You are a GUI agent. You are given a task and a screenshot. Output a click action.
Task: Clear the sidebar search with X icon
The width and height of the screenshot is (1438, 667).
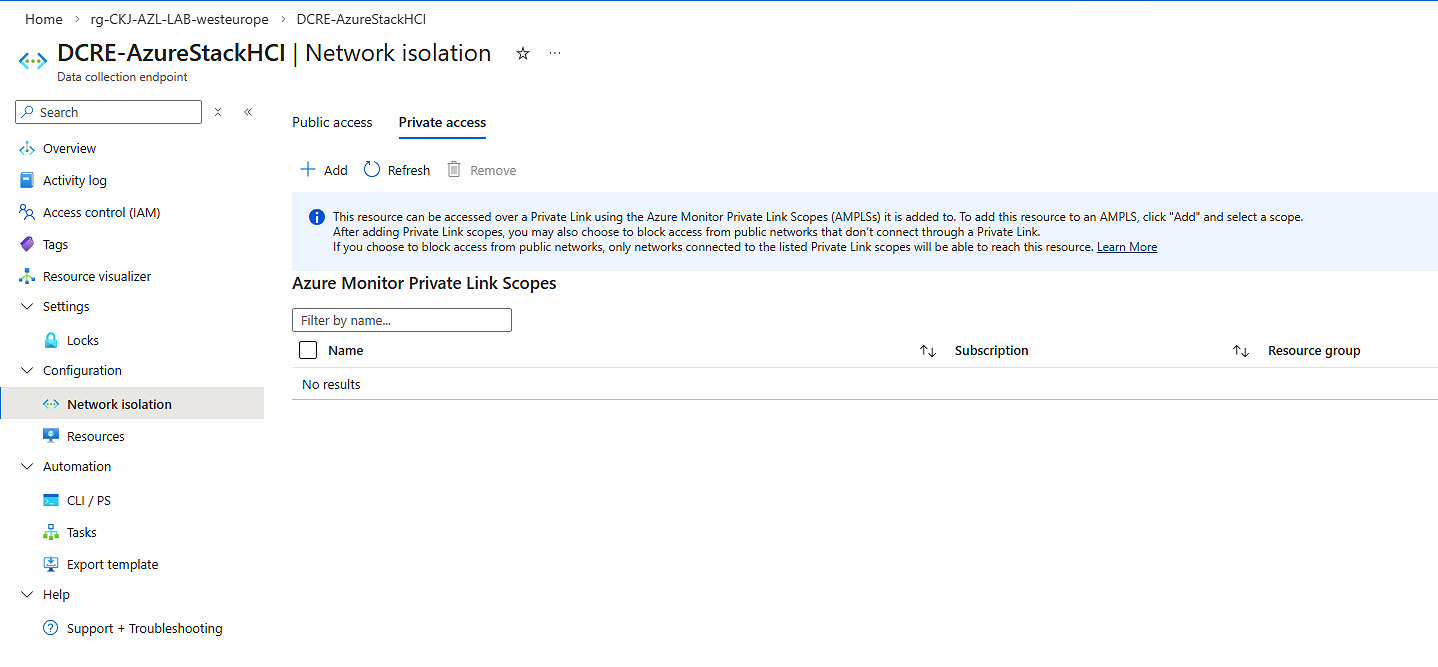pyautogui.click(x=218, y=112)
